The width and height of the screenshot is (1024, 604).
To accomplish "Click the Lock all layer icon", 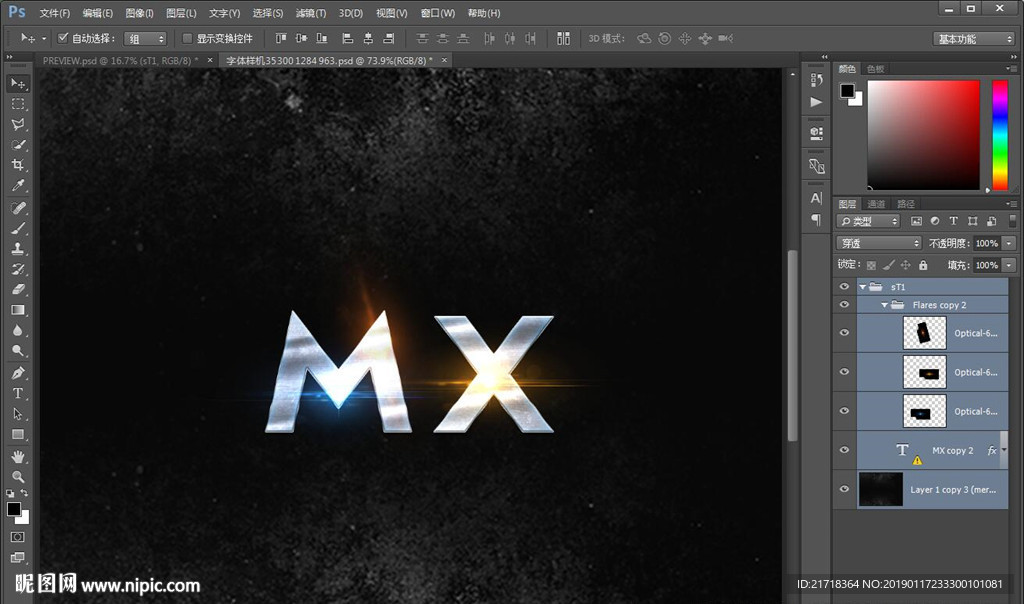I will coord(923,265).
